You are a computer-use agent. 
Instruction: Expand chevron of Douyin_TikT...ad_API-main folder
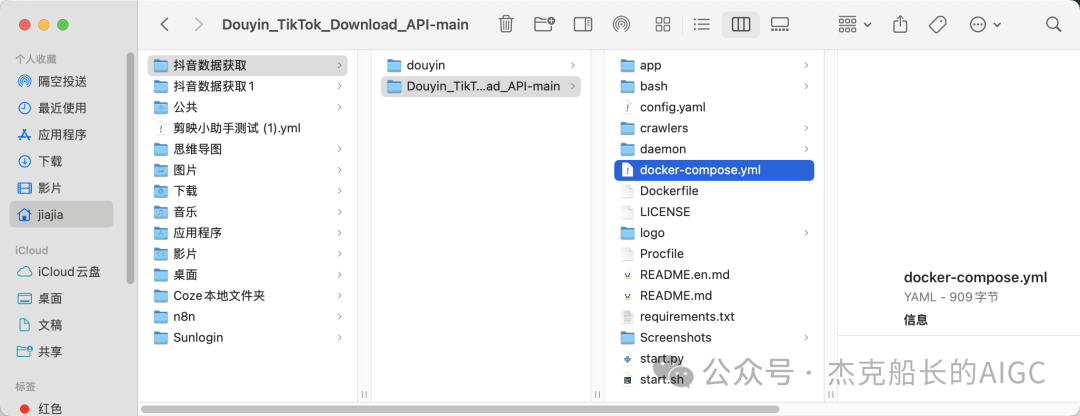pos(573,86)
